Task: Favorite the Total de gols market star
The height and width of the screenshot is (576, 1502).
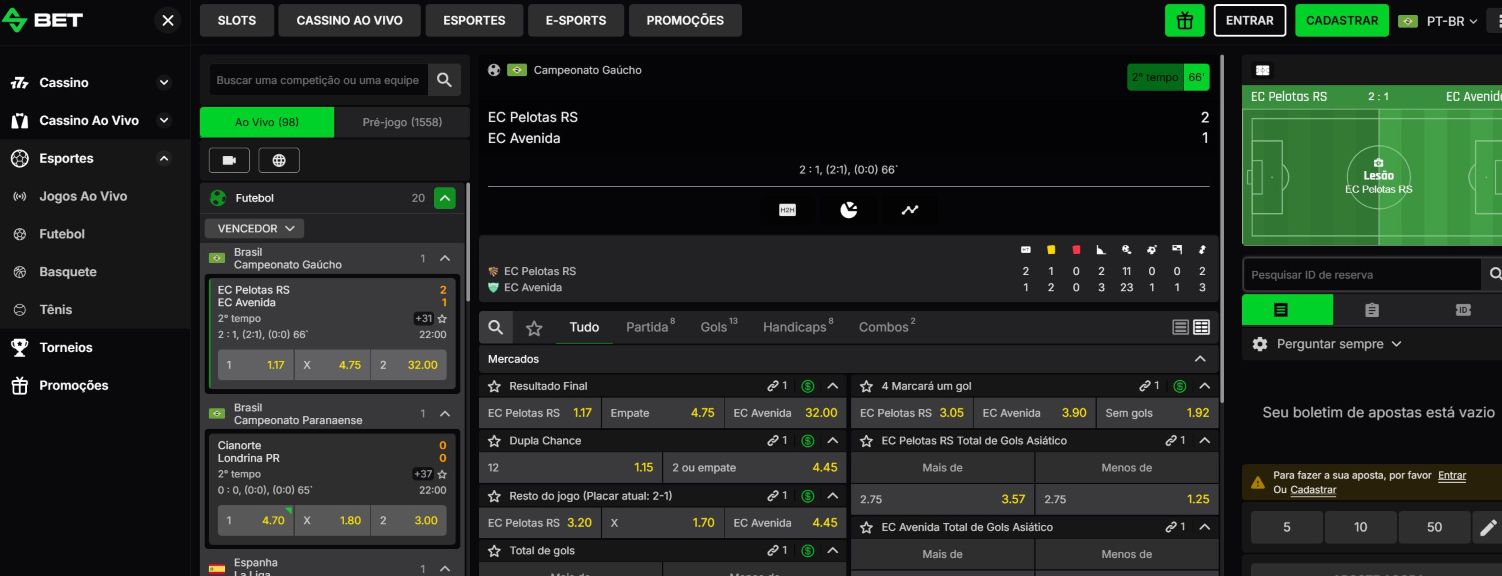Action: point(494,551)
